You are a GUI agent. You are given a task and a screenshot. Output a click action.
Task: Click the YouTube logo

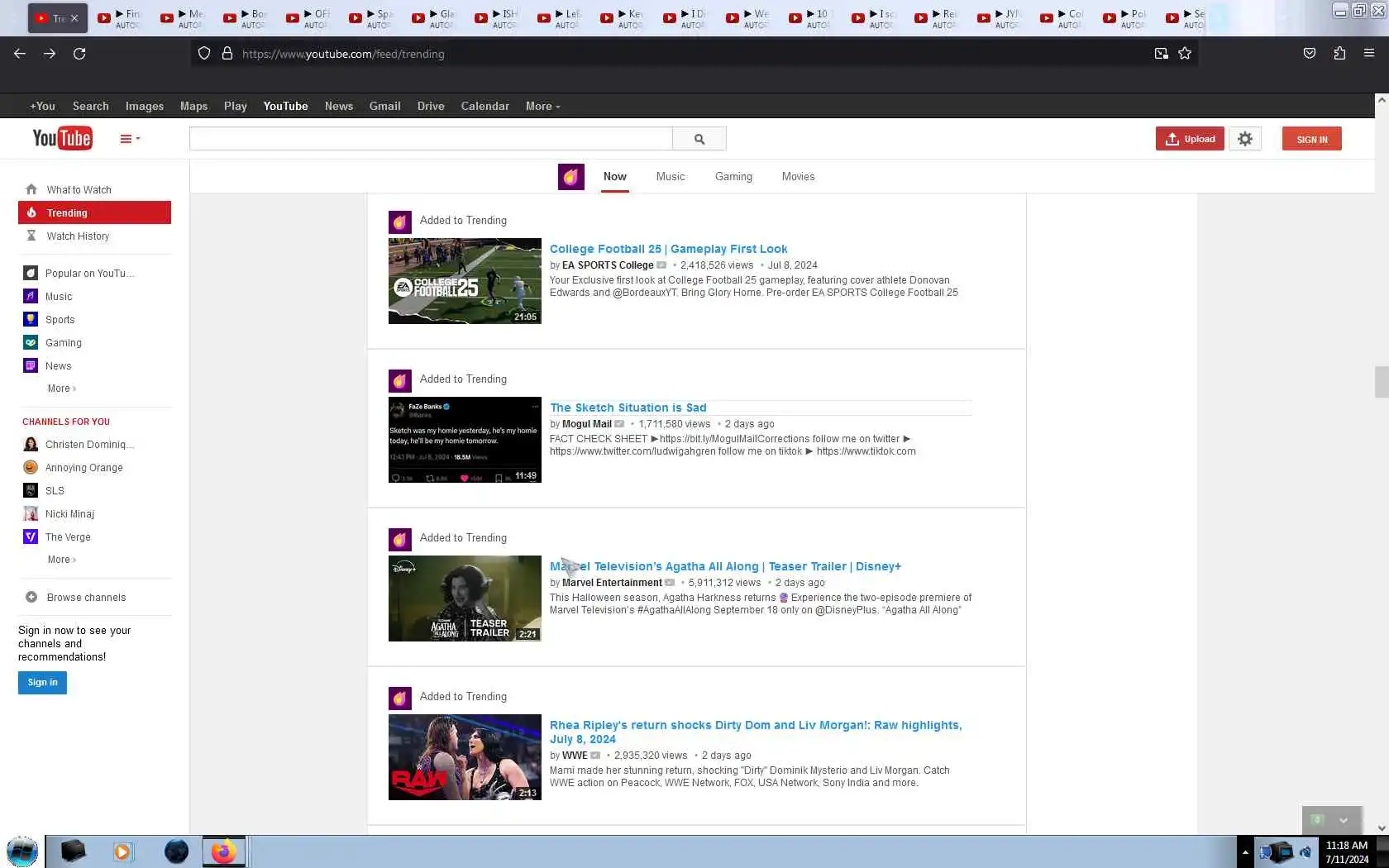[62, 138]
